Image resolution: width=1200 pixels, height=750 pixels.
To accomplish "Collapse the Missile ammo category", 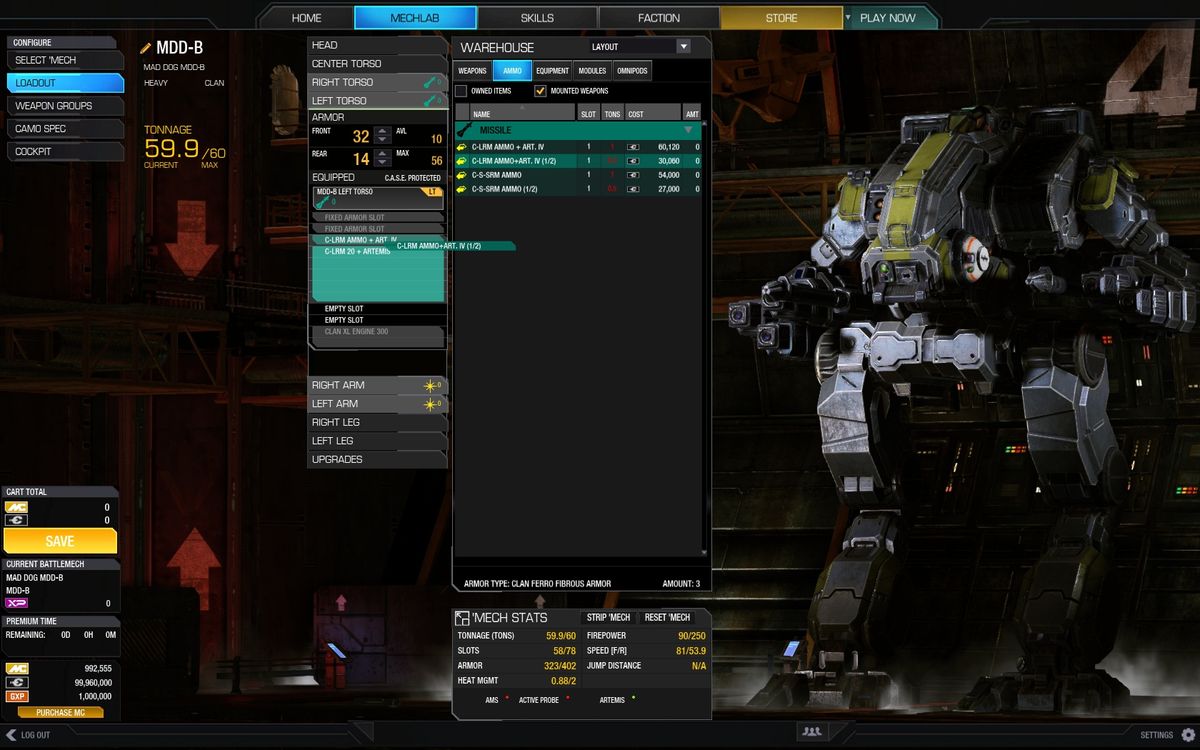I will [x=688, y=130].
